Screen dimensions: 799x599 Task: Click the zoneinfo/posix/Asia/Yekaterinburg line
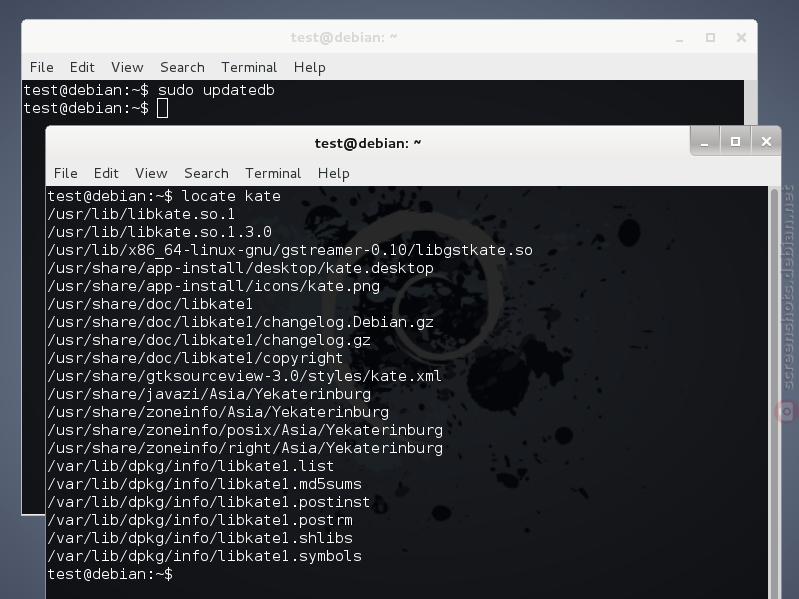(245, 430)
